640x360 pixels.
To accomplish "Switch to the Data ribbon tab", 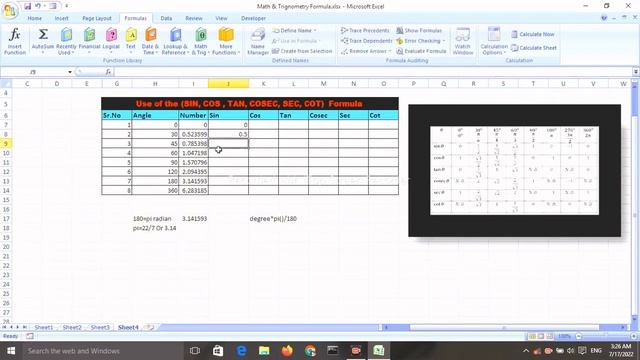I will (x=166, y=18).
